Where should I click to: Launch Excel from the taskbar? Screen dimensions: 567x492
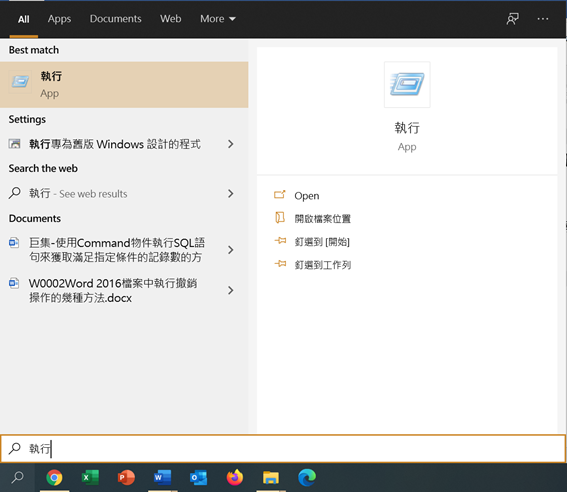[x=90, y=478]
